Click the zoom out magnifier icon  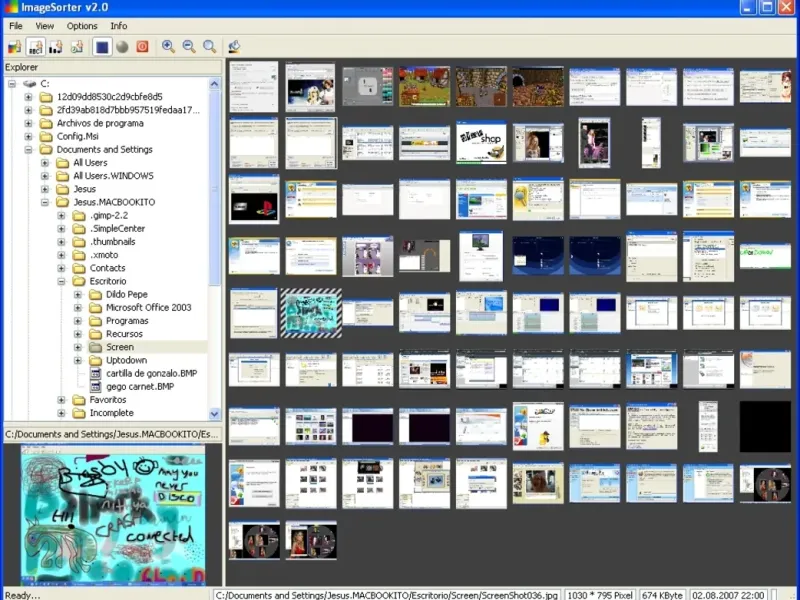(x=188, y=46)
